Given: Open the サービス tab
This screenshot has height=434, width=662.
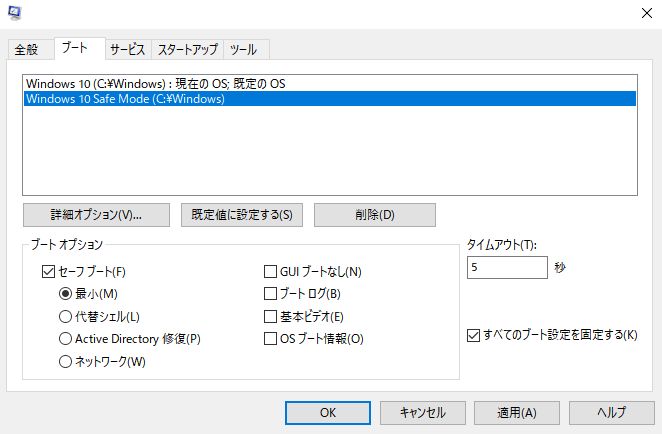Looking at the screenshot, I should pyautogui.click(x=128, y=50).
